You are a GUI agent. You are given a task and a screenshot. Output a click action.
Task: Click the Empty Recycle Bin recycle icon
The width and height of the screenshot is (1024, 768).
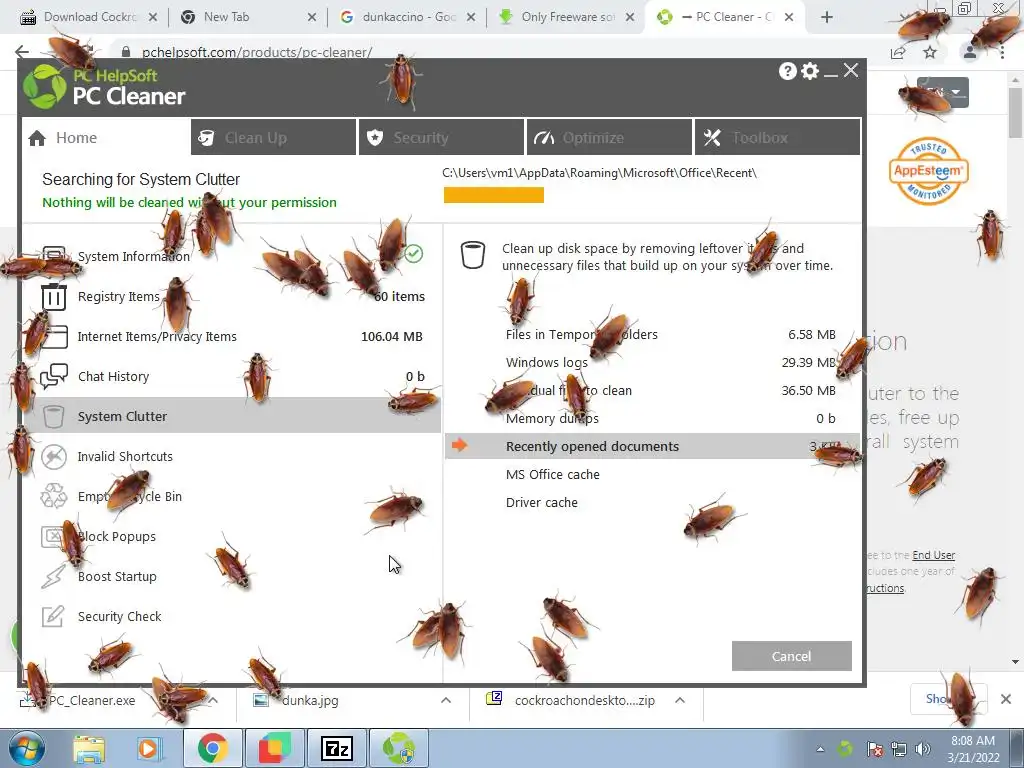[54, 496]
